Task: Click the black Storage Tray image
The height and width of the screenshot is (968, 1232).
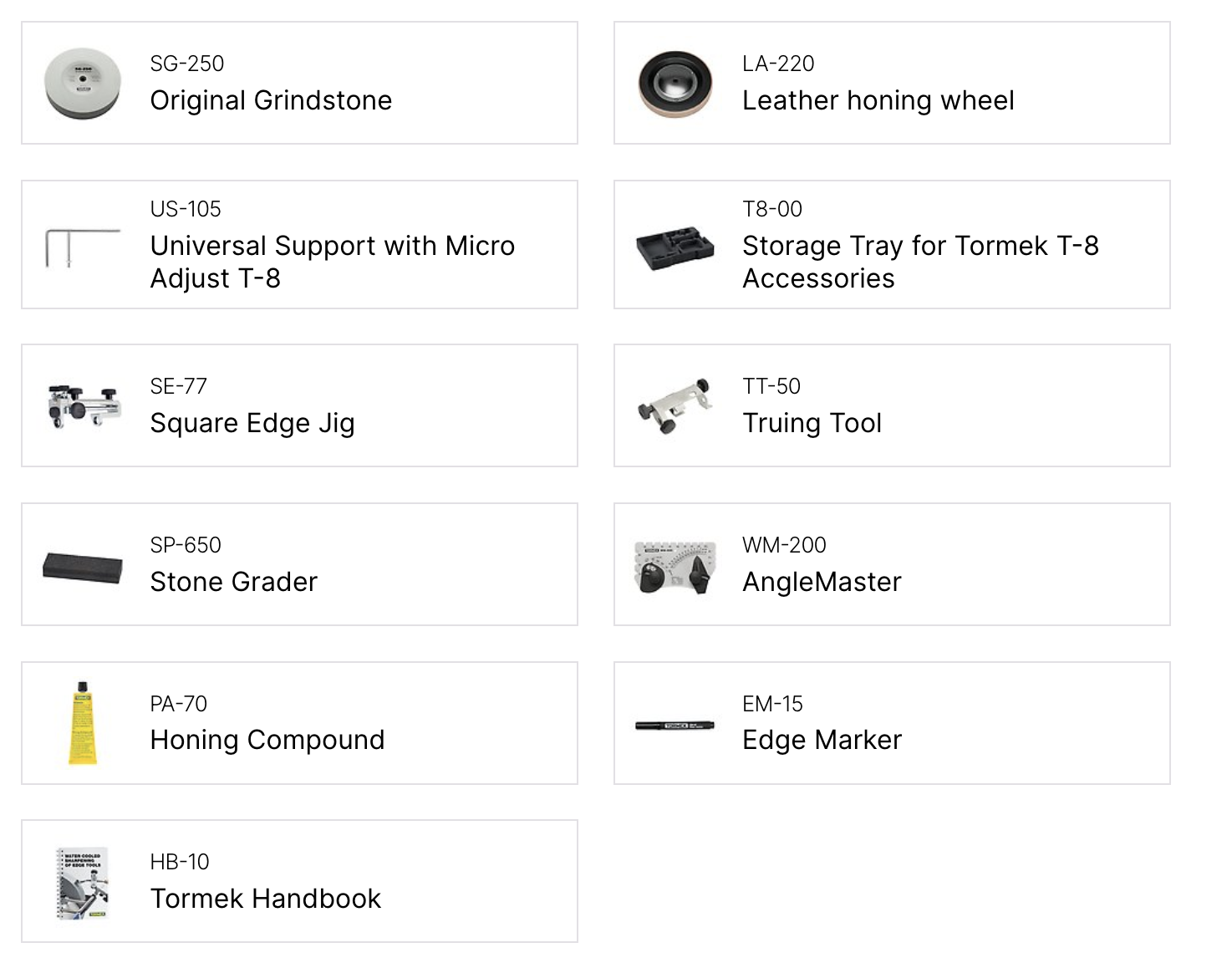Action: tap(675, 247)
